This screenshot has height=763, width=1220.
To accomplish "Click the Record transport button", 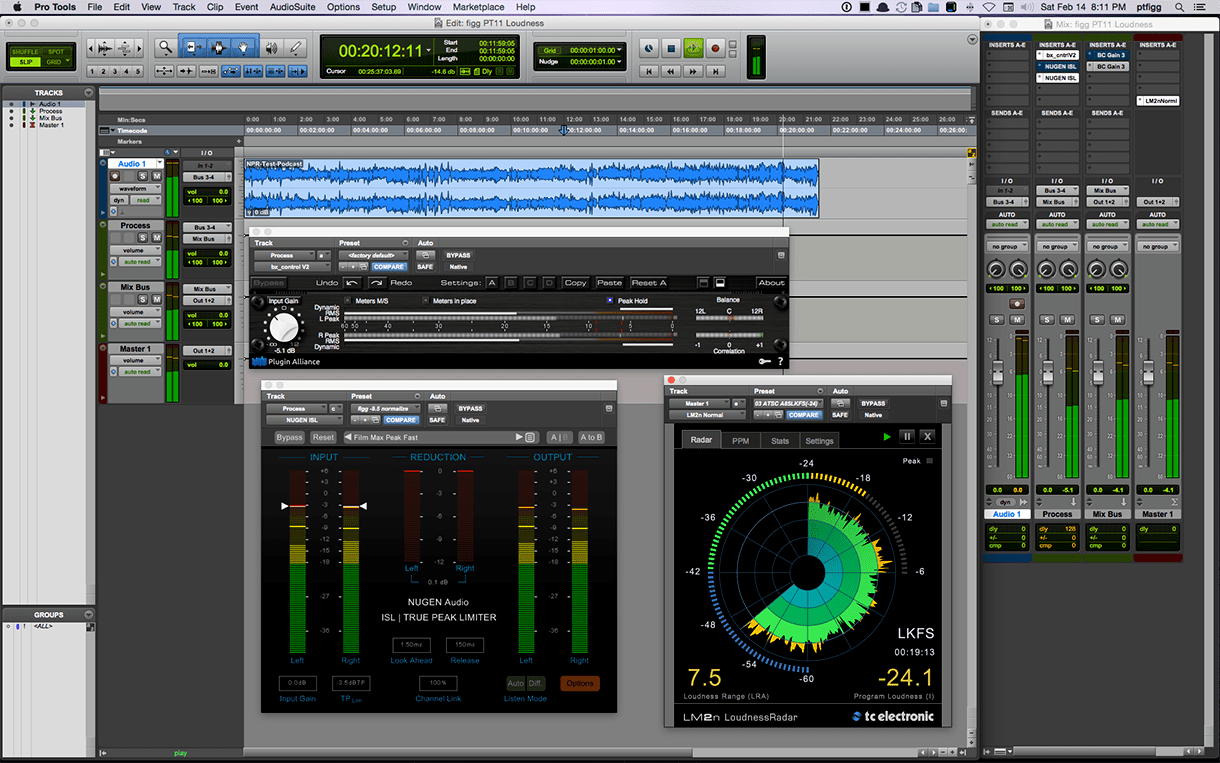I will click(715, 48).
